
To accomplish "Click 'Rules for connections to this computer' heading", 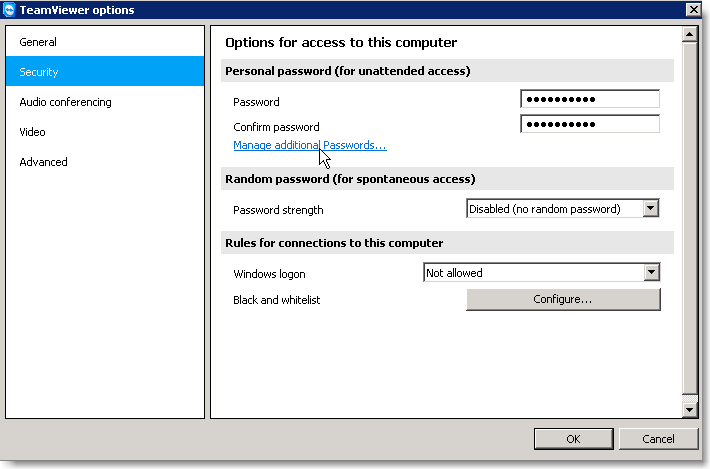I will (334, 243).
